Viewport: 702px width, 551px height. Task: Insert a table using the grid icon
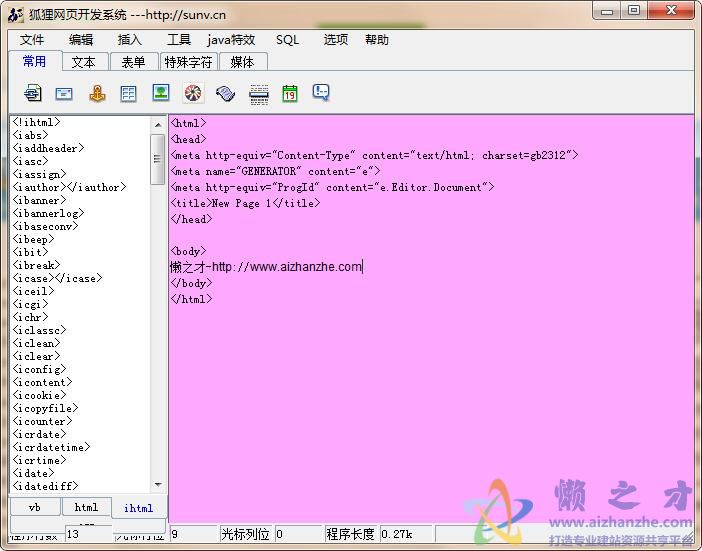[x=128, y=94]
